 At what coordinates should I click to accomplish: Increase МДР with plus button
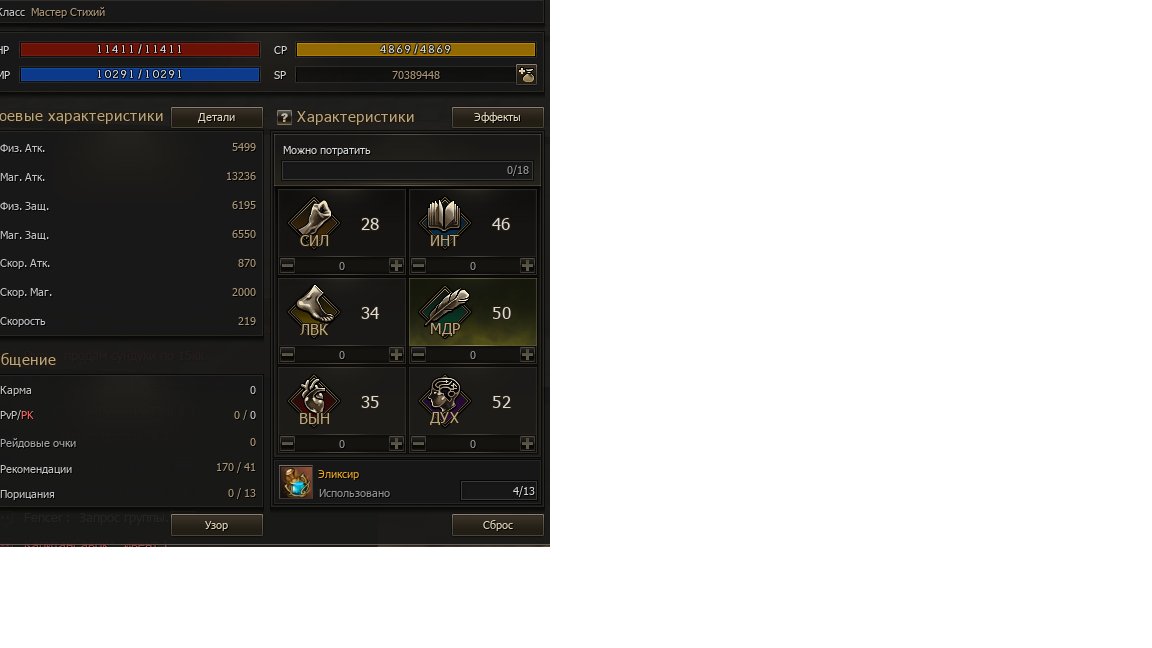[527, 354]
